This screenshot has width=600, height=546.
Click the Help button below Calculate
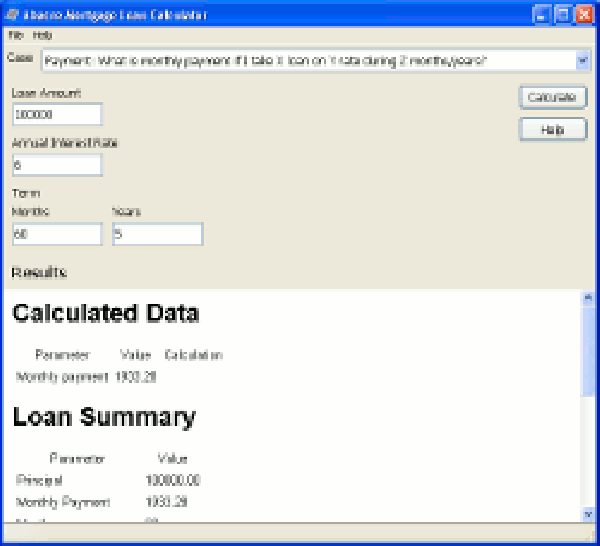point(553,130)
